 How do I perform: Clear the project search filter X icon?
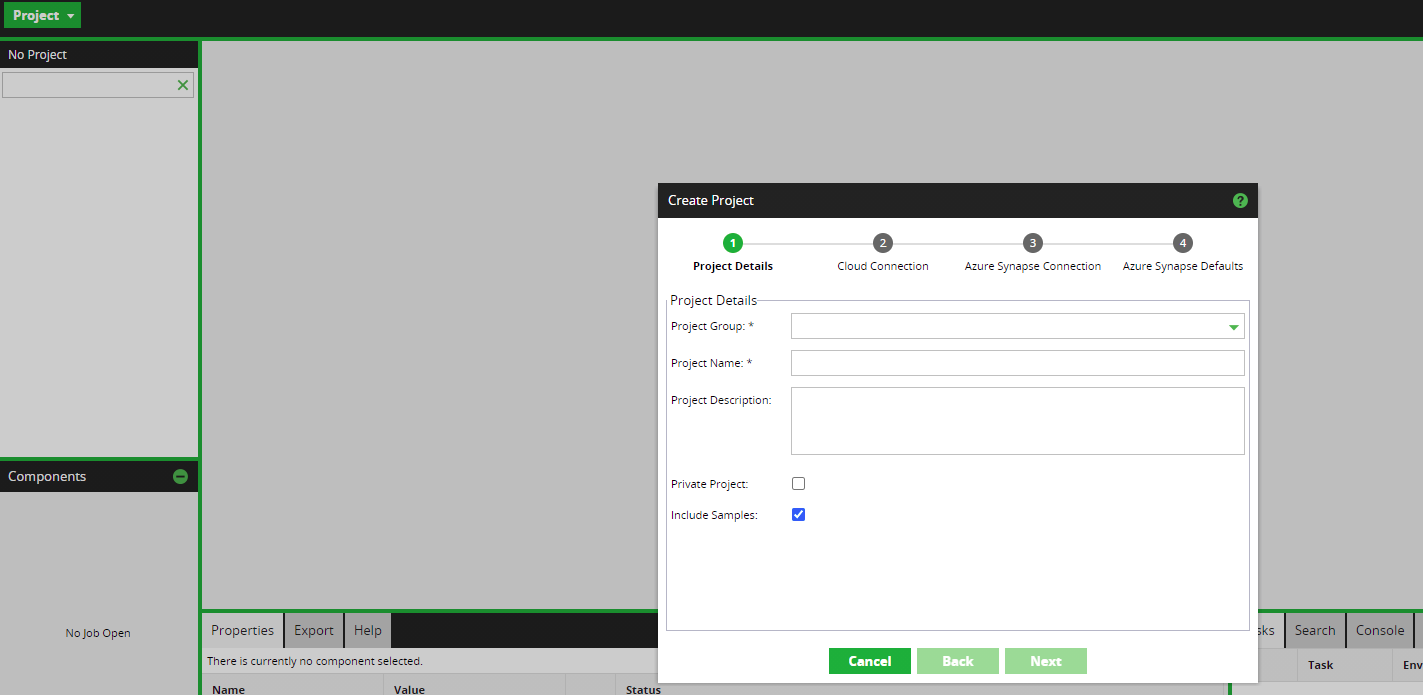183,85
